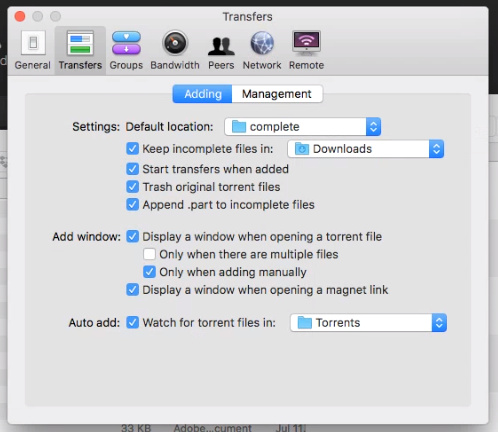This screenshot has height=432, width=498.
Task: Uncheck Append .part to incomplete files
Action: 133,204
